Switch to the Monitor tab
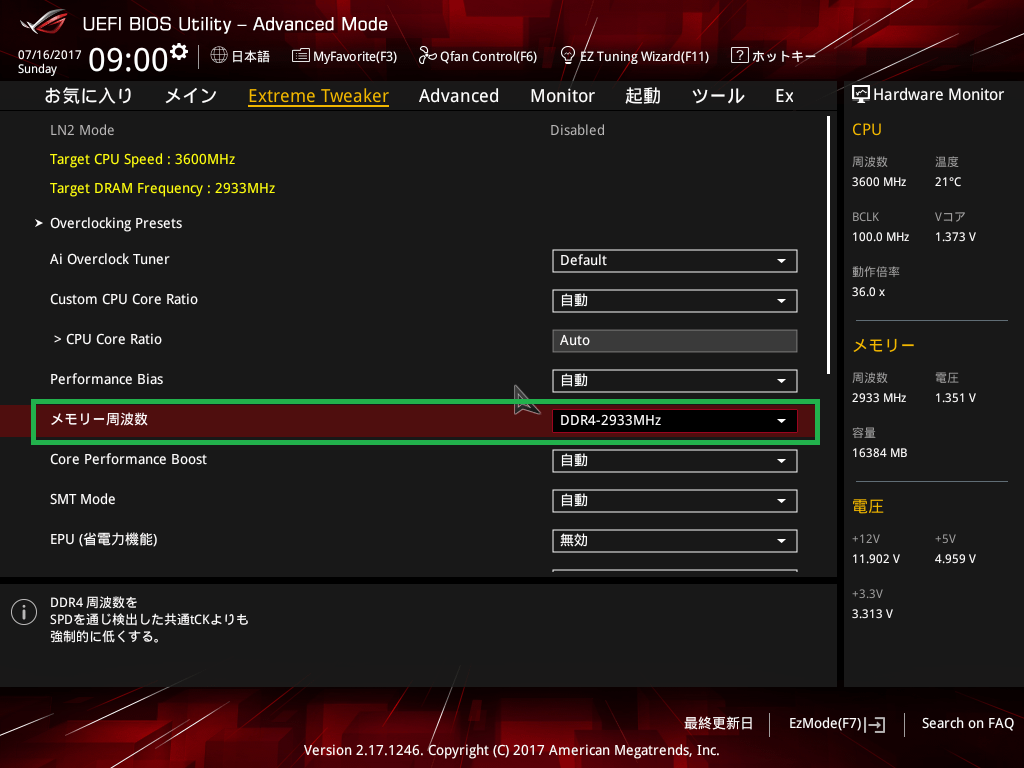The image size is (1024, 768). click(562, 96)
